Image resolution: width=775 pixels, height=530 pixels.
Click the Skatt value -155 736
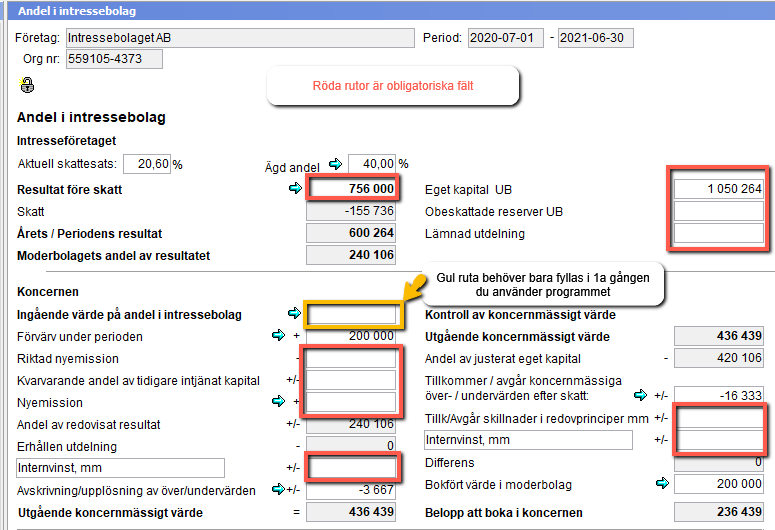point(351,211)
